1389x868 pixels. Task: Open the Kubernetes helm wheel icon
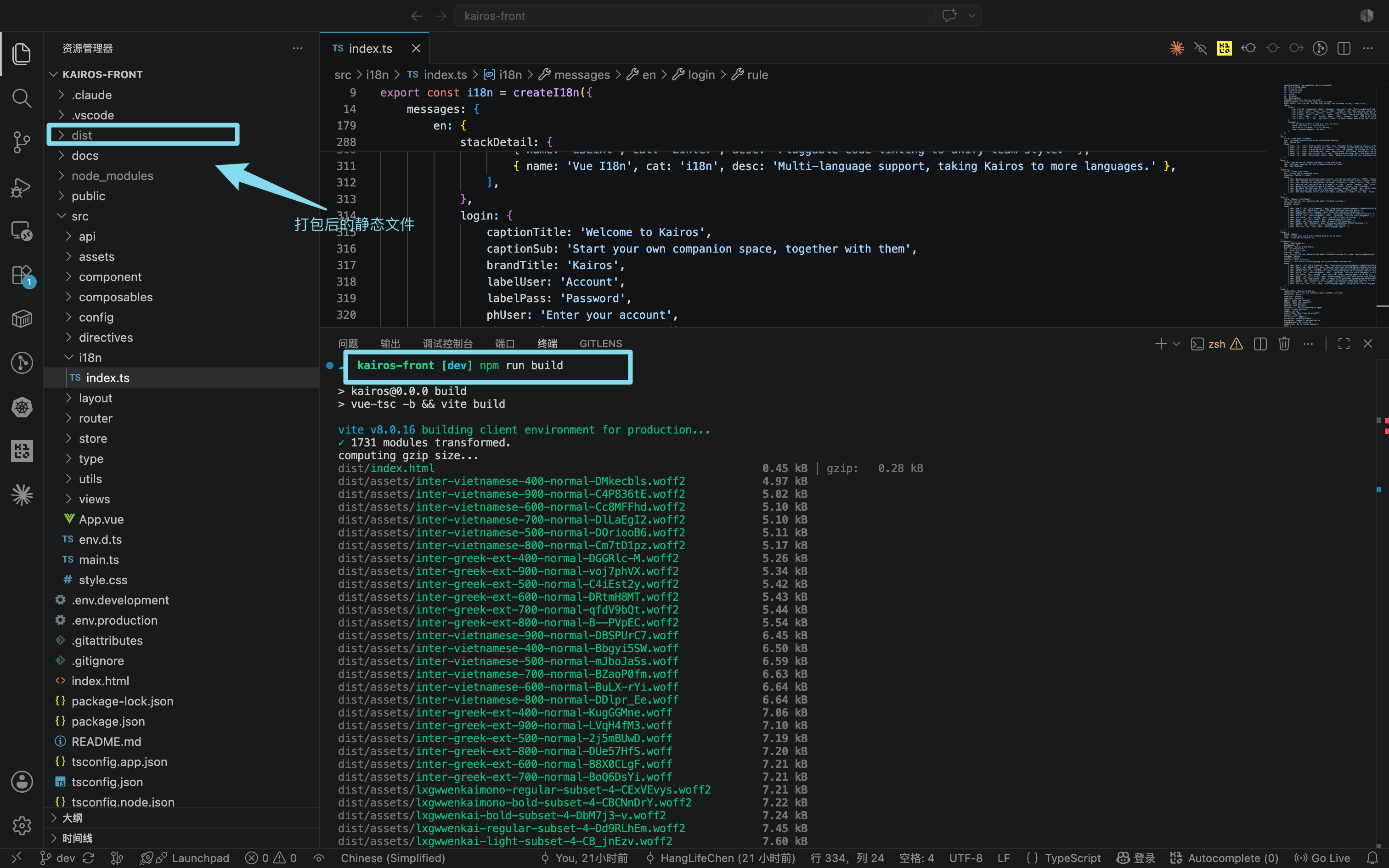coord(22,408)
